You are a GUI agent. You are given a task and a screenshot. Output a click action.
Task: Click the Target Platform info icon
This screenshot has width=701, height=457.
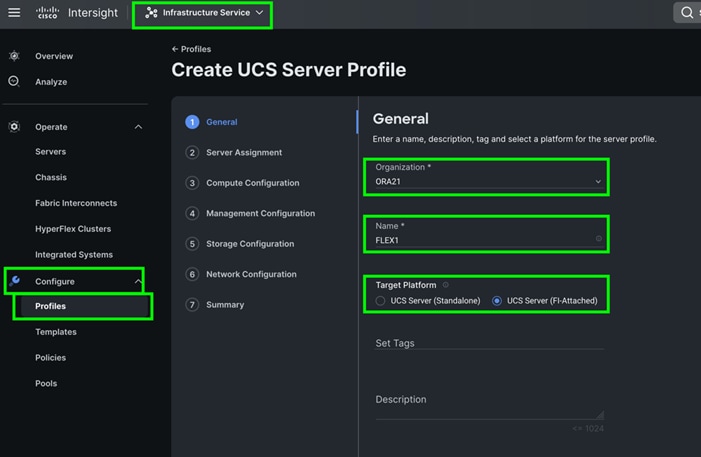click(x=445, y=285)
